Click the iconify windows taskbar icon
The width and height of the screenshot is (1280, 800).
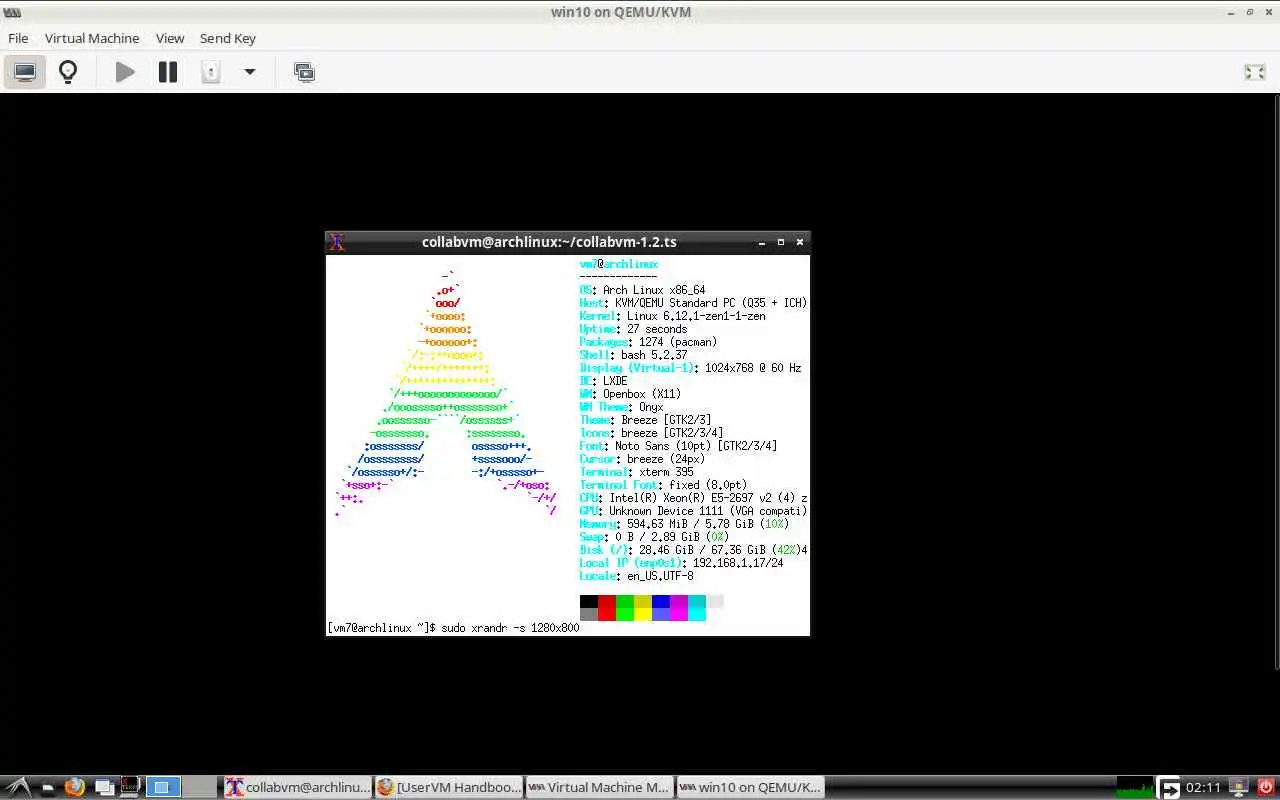(104, 787)
